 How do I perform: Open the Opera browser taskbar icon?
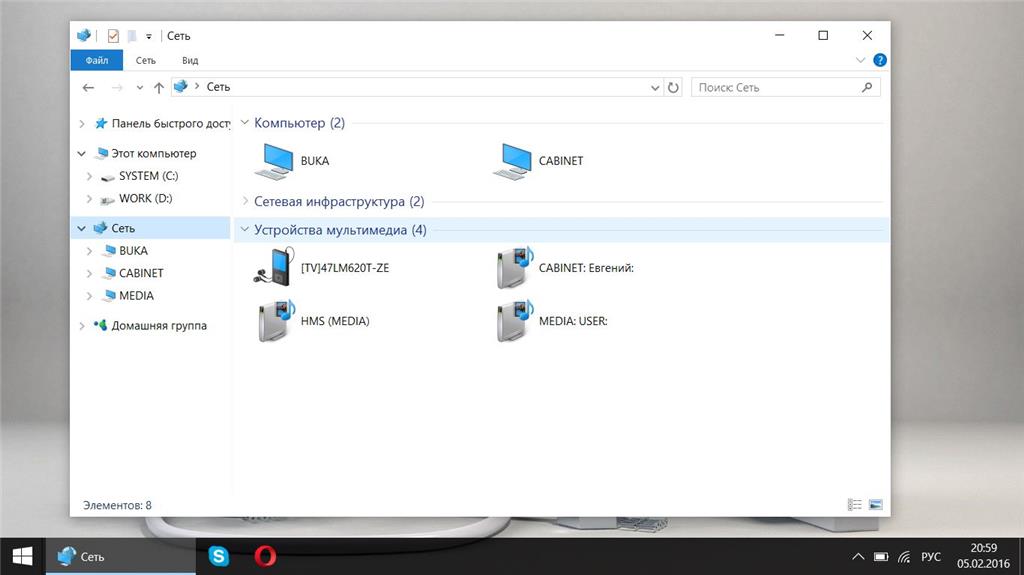[265, 556]
